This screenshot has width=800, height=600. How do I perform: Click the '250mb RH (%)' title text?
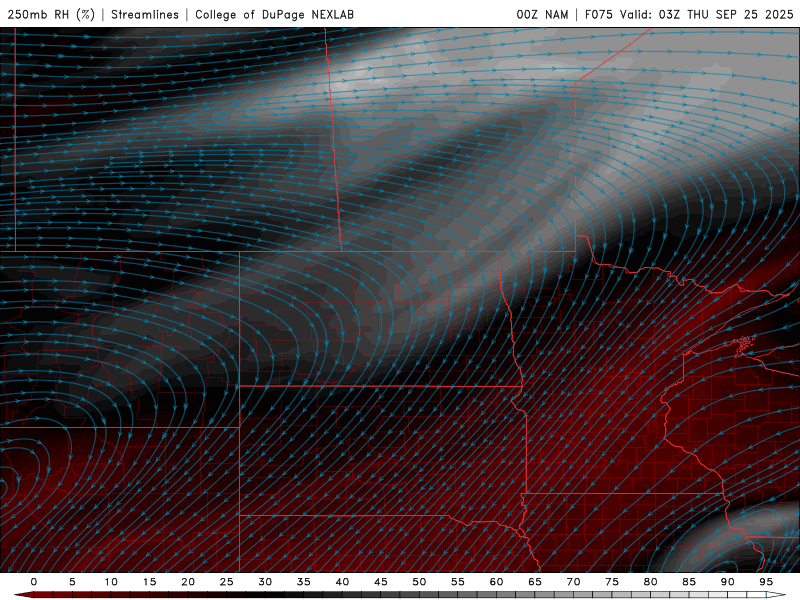pos(51,14)
